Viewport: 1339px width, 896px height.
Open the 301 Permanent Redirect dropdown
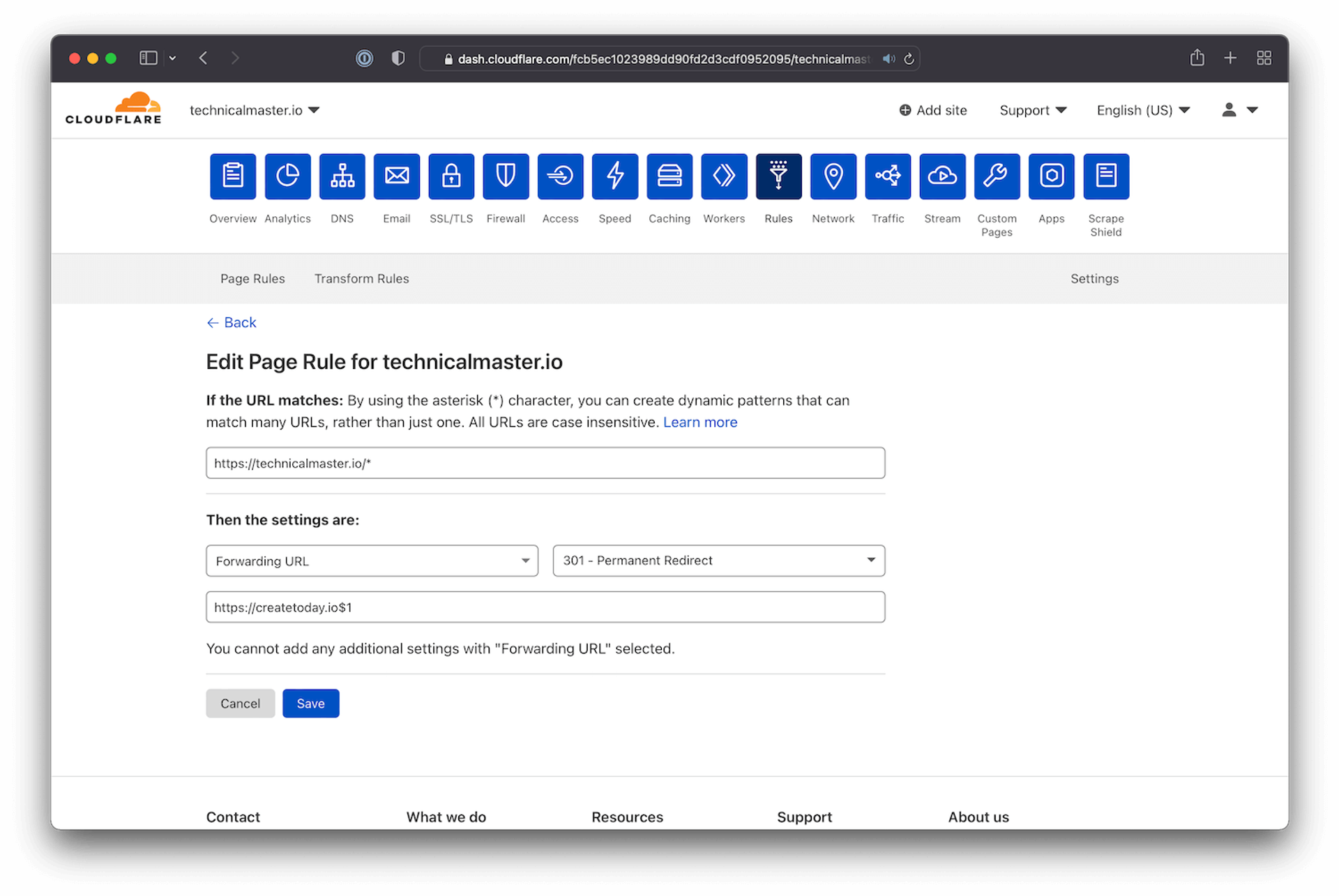(x=718, y=561)
